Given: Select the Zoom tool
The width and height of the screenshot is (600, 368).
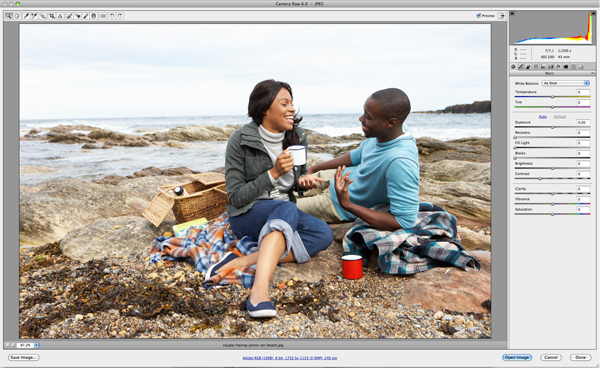Looking at the screenshot, I should tap(8, 16).
